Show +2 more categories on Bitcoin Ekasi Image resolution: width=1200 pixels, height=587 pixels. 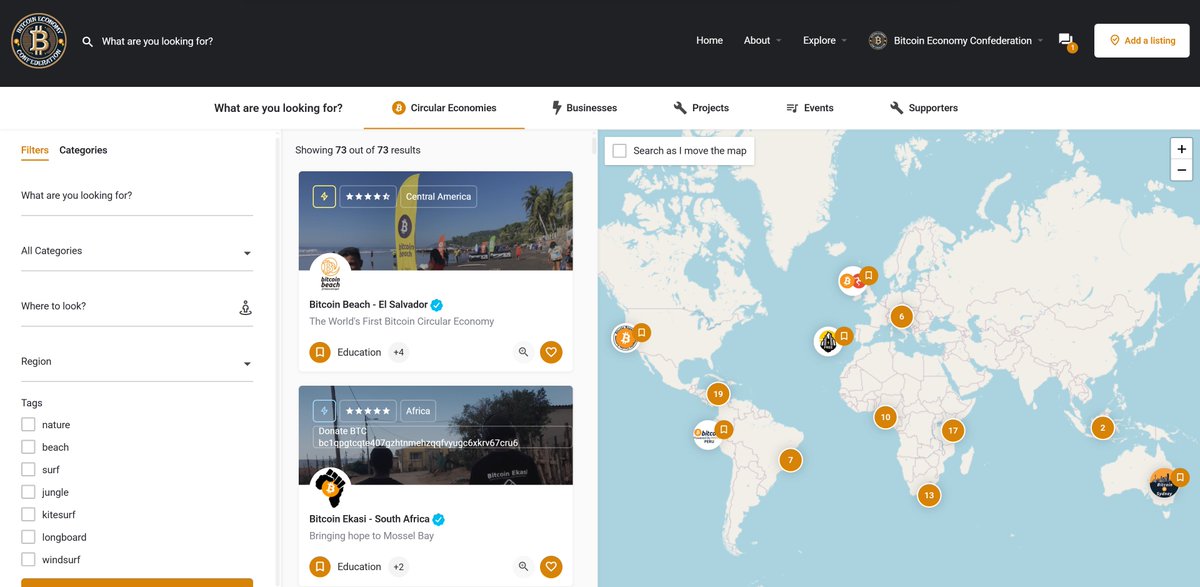pos(398,567)
